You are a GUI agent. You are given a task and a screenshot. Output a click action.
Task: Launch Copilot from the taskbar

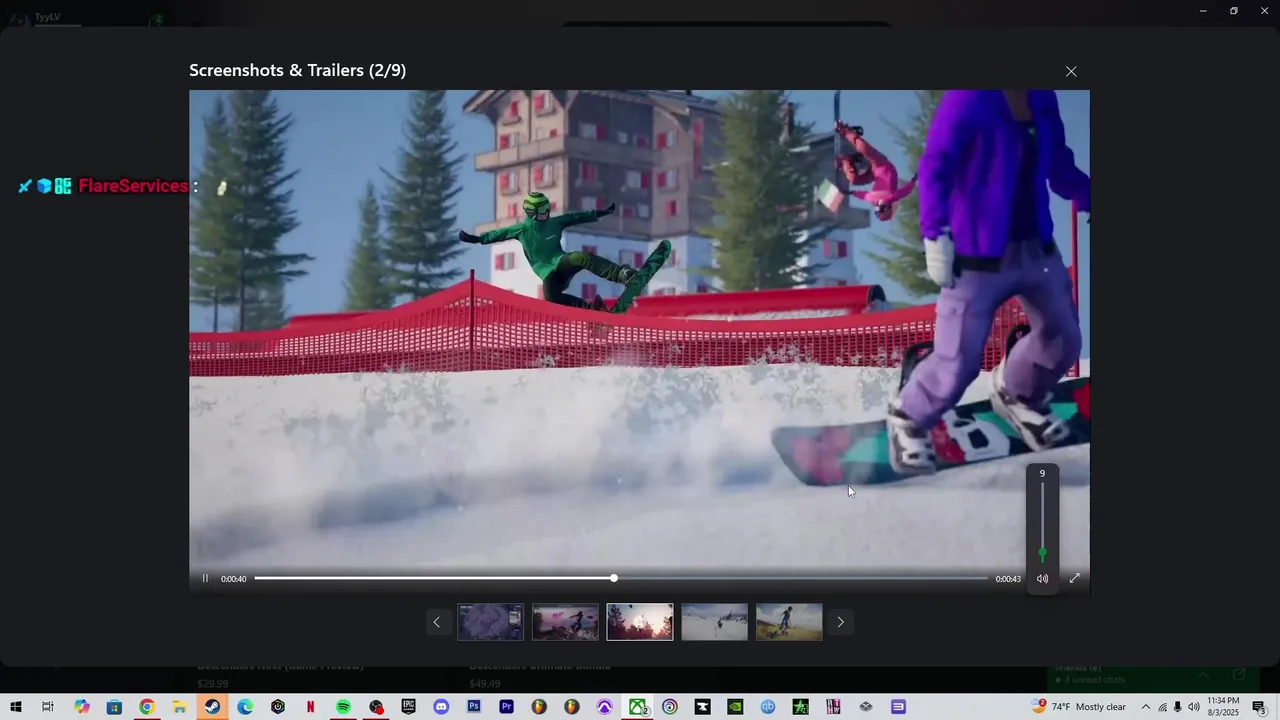[81, 707]
